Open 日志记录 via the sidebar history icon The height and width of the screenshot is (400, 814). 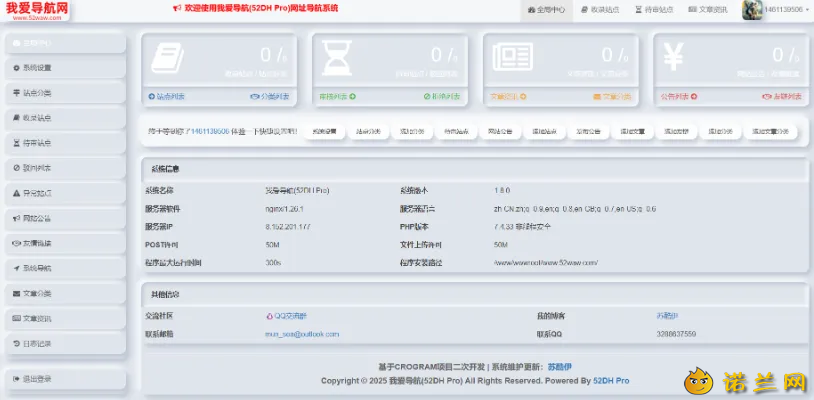(16, 343)
